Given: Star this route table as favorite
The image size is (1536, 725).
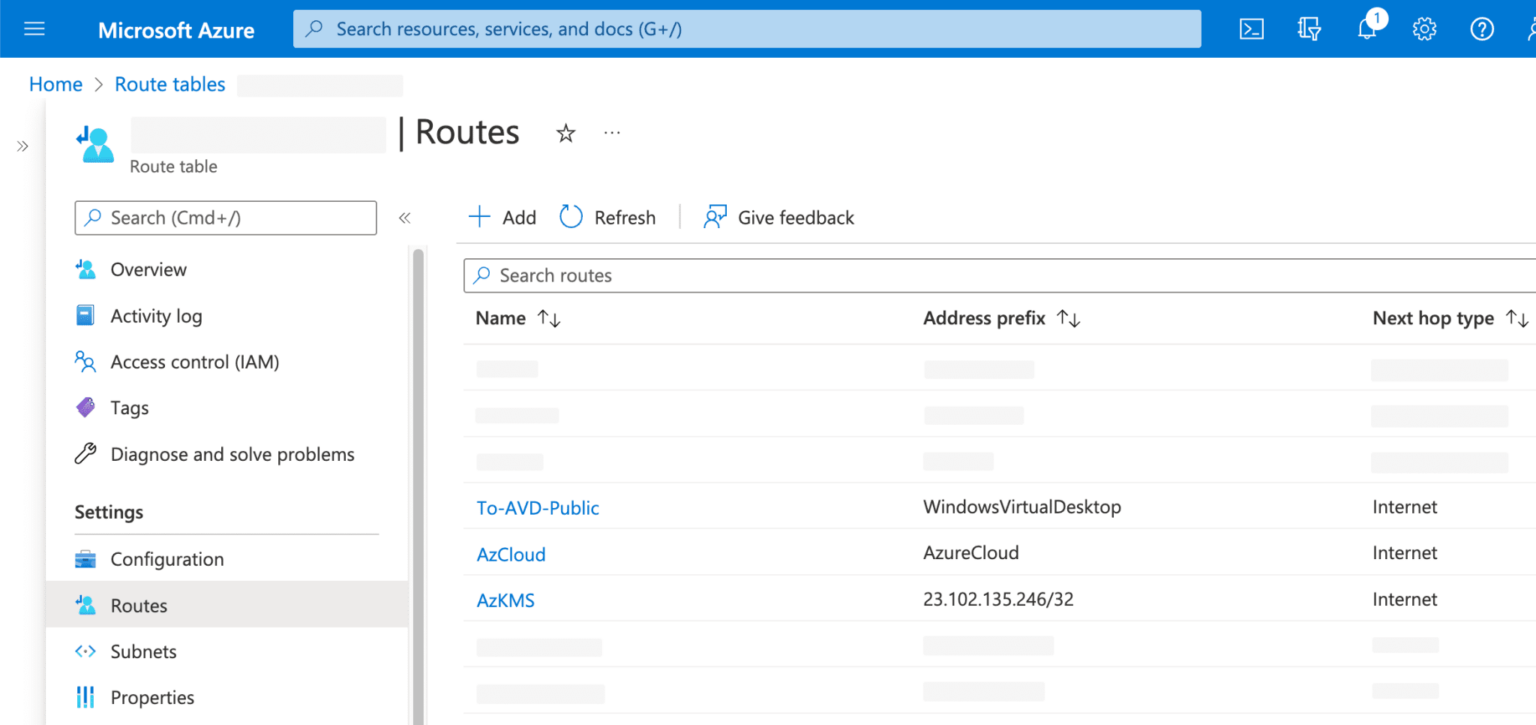Looking at the screenshot, I should click(x=565, y=132).
